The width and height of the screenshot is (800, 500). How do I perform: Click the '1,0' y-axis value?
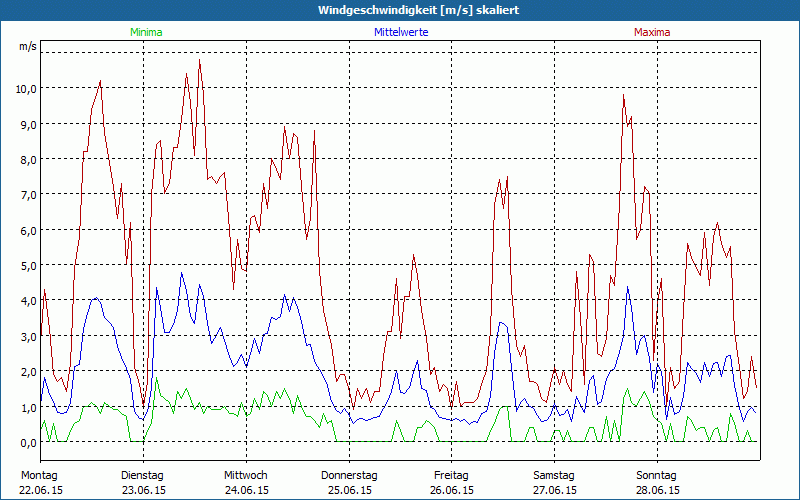pos(29,407)
